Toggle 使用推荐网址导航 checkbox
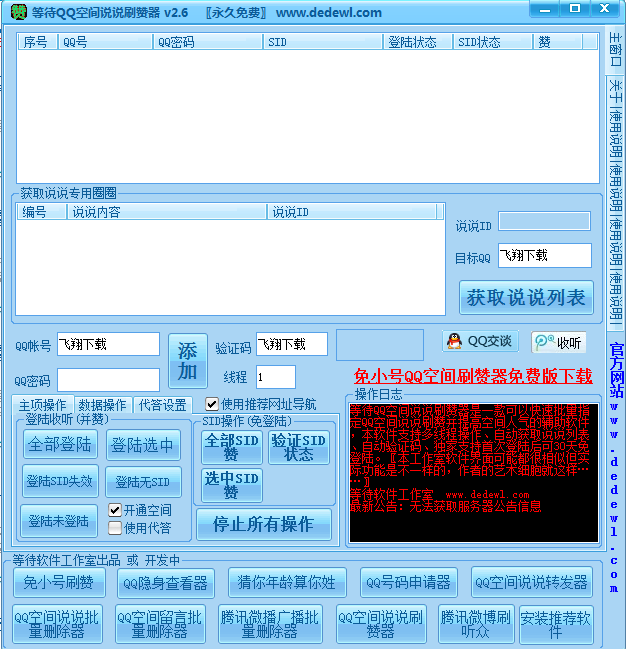The height and width of the screenshot is (649, 626). click(212, 404)
